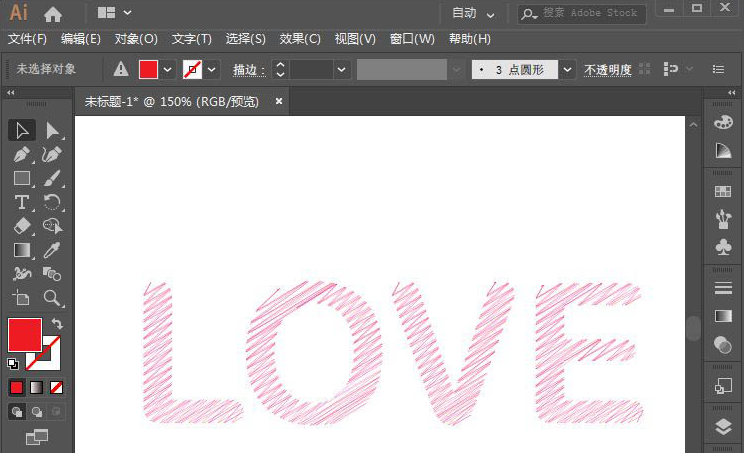
Task: Open the stroke weight dropdown
Action: pos(341,70)
